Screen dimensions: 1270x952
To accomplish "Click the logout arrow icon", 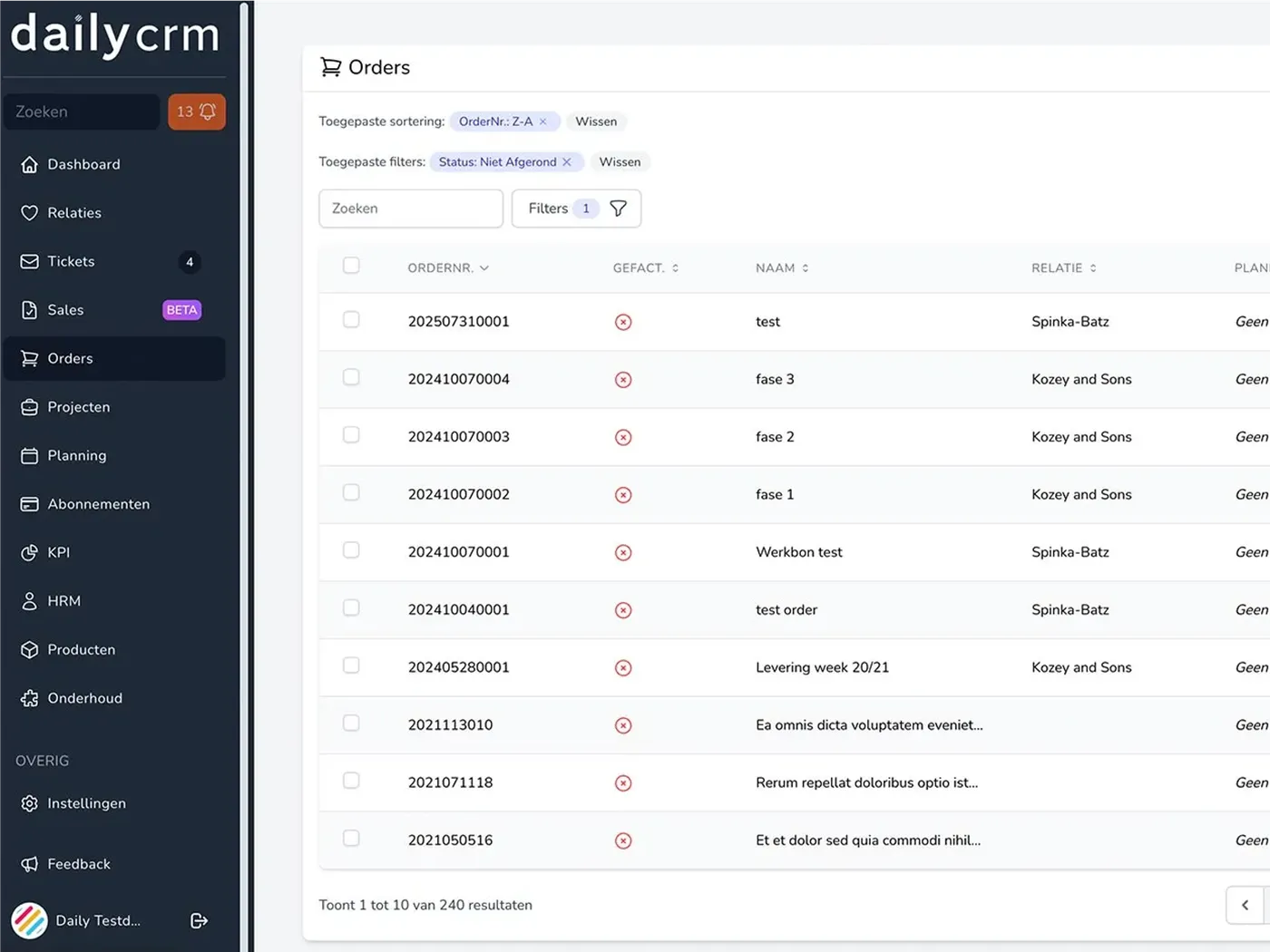I will click(x=200, y=920).
